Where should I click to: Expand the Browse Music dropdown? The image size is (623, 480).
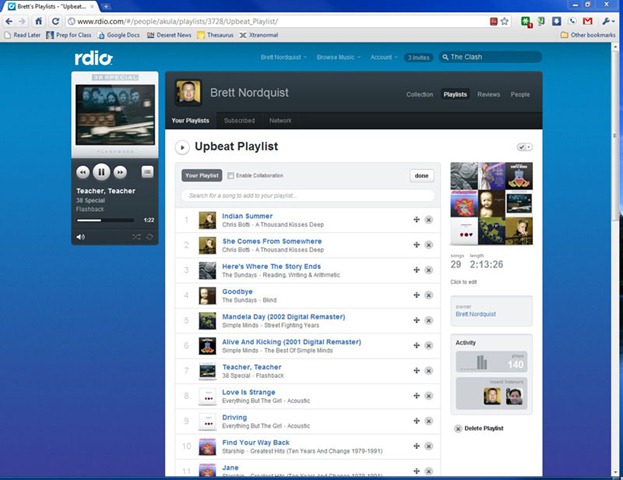(339, 57)
